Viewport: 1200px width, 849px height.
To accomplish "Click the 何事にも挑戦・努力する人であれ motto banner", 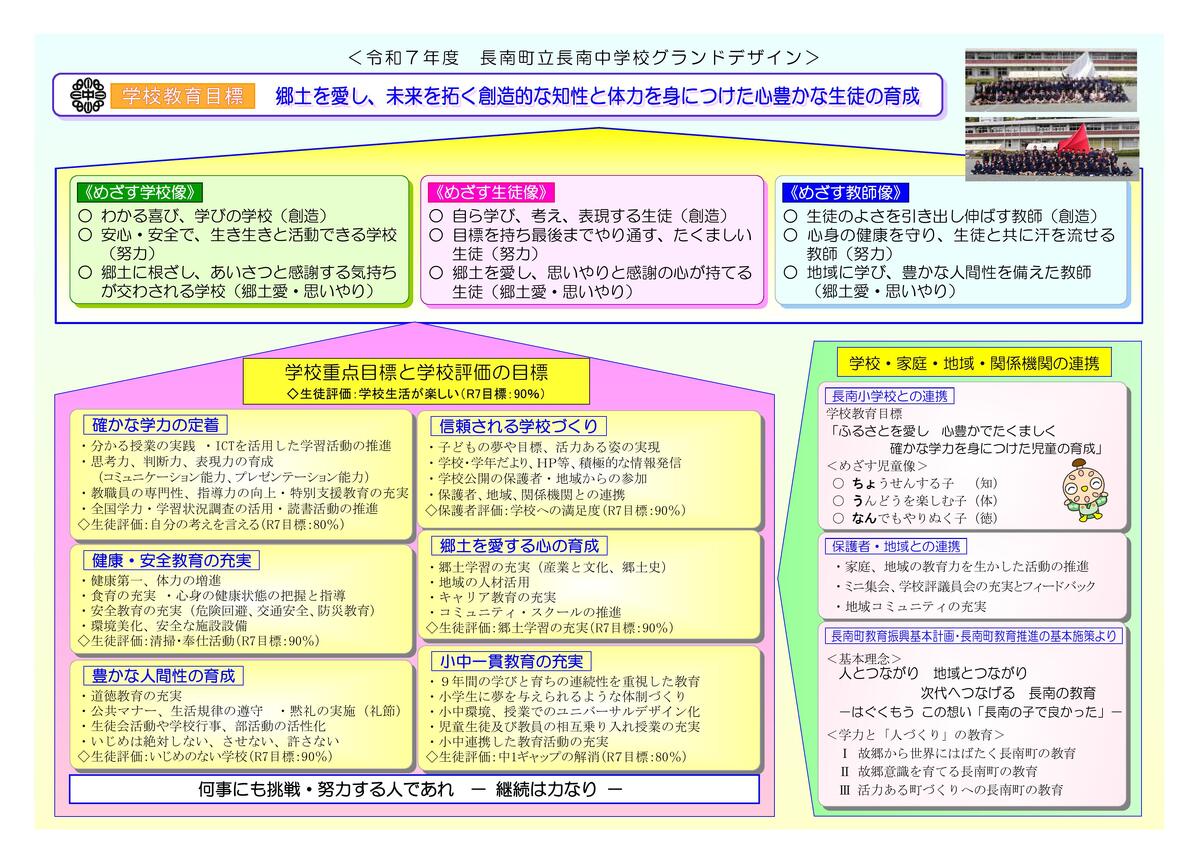I will coord(413,789).
